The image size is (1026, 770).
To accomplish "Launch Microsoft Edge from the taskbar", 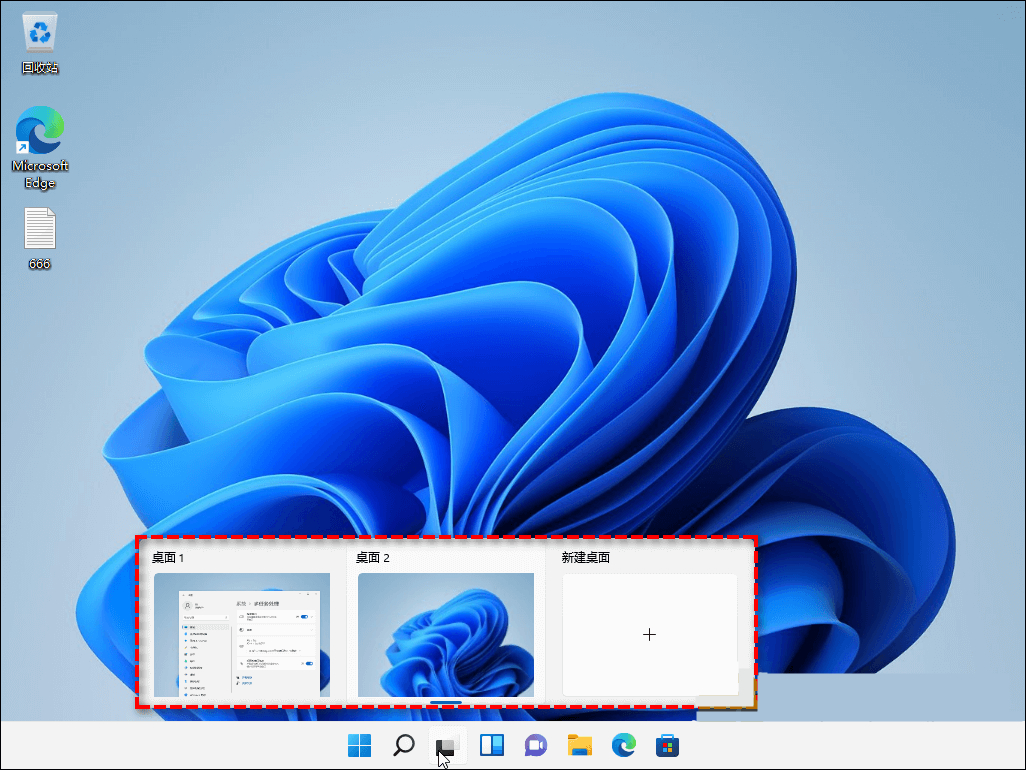I will tap(624, 745).
